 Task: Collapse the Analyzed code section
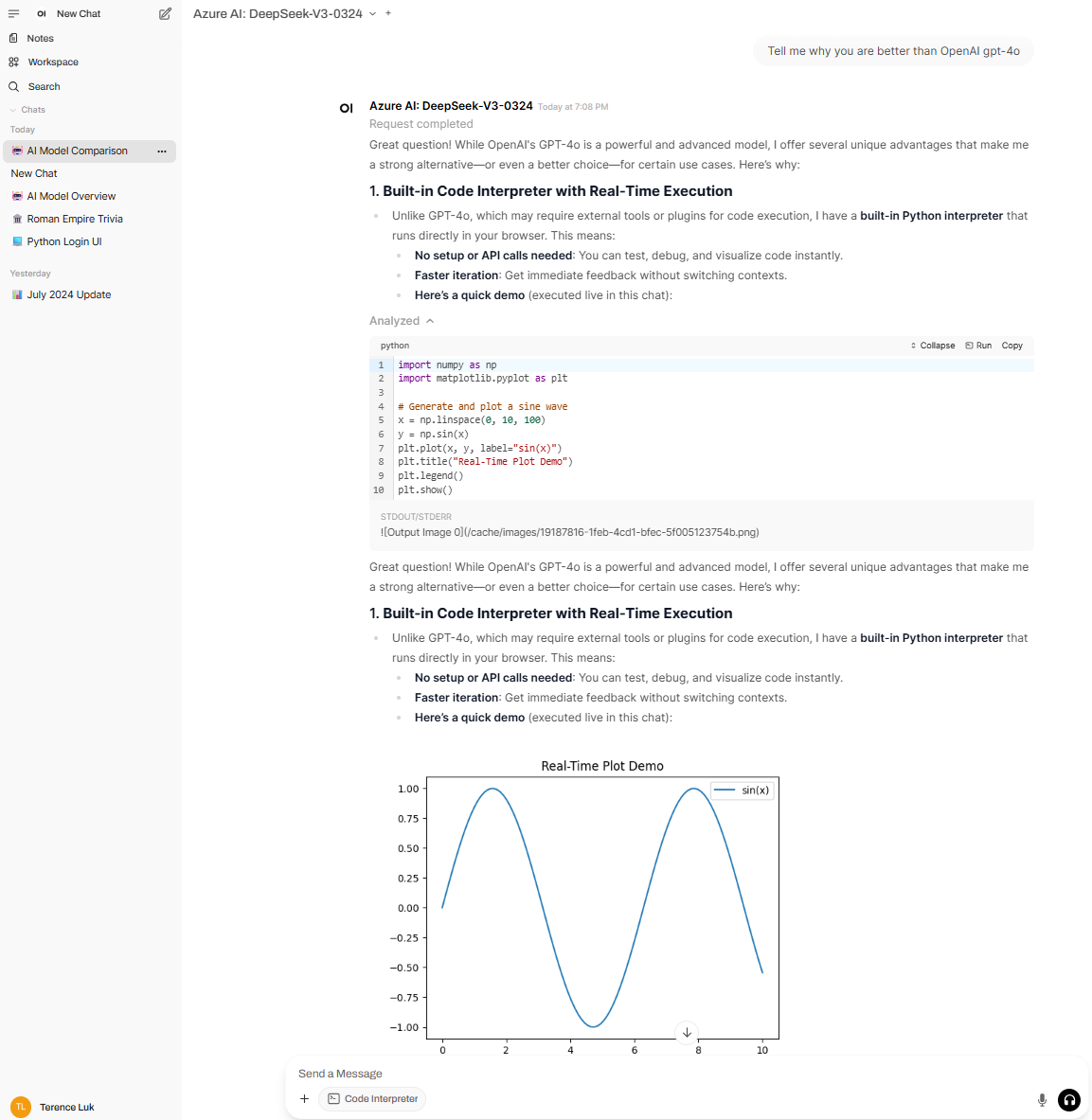coord(402,321)
